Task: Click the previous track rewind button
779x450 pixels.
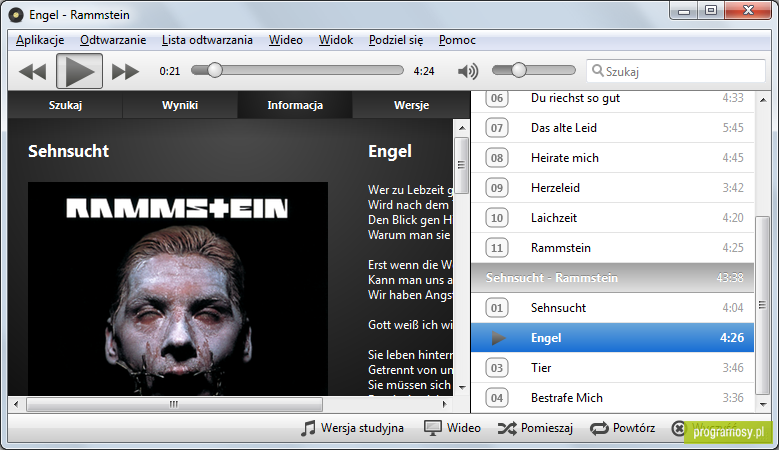Action: pos(32,72)
